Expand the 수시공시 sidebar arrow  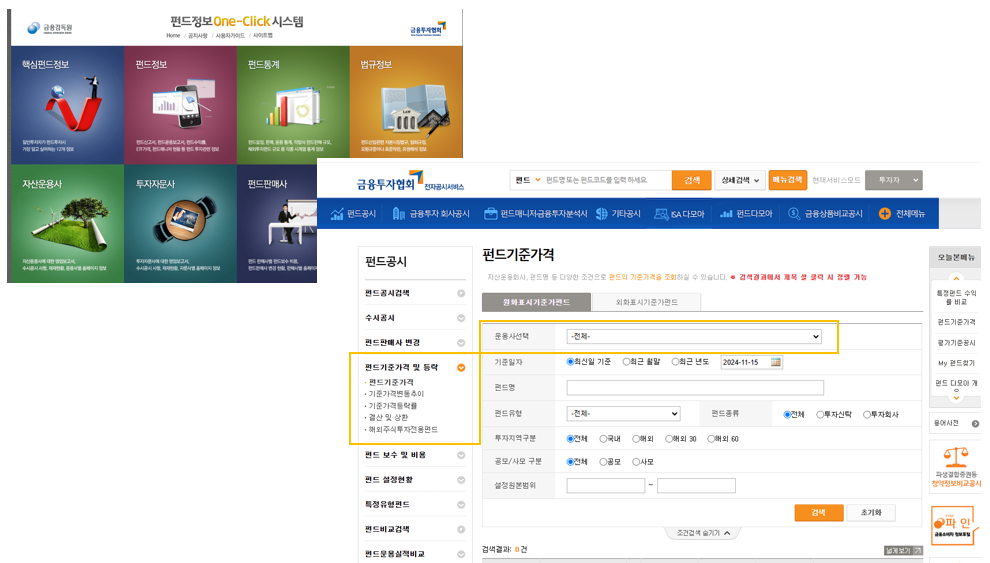461,318
